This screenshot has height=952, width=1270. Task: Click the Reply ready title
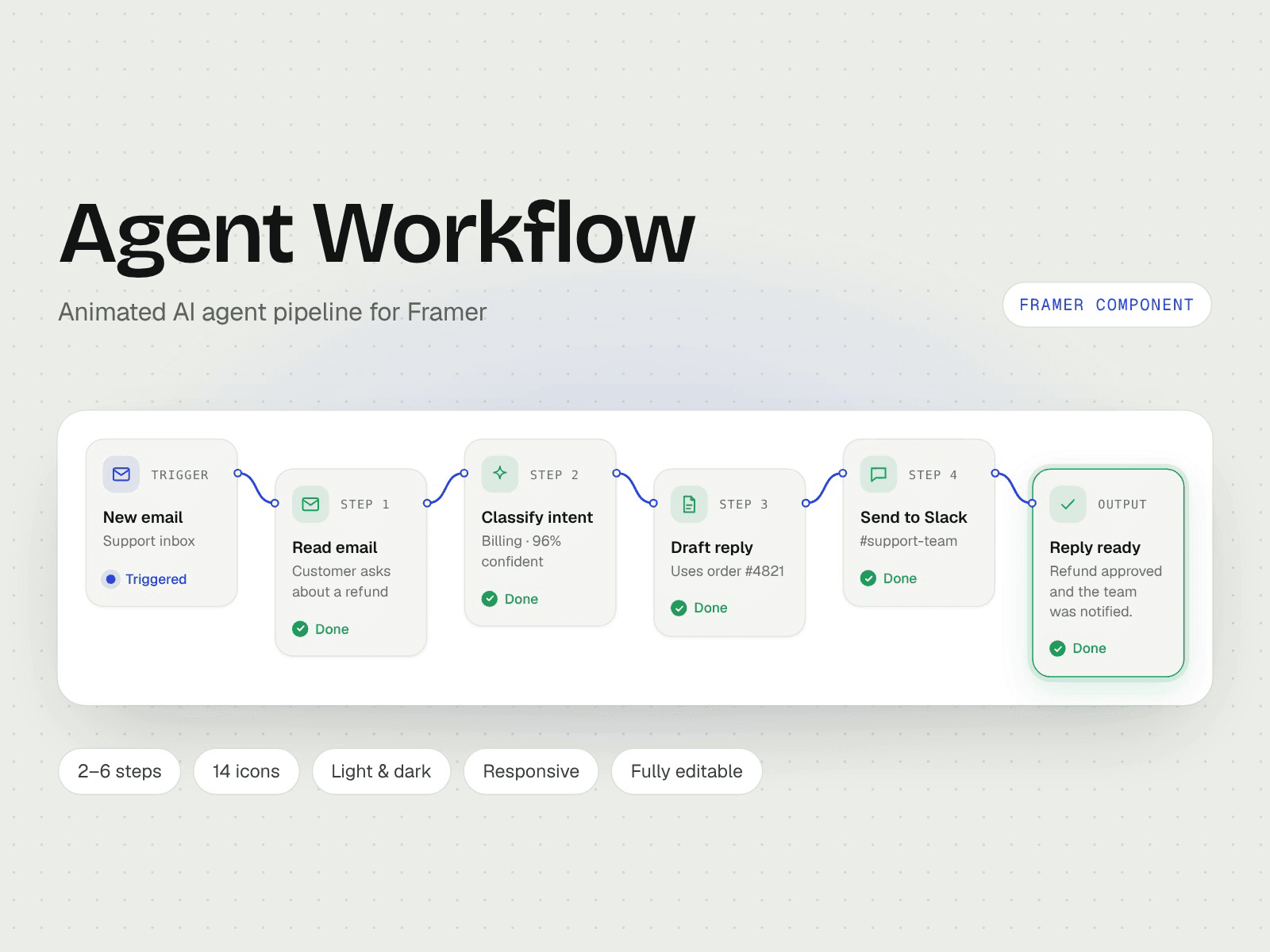click(x=1095, y=547)
